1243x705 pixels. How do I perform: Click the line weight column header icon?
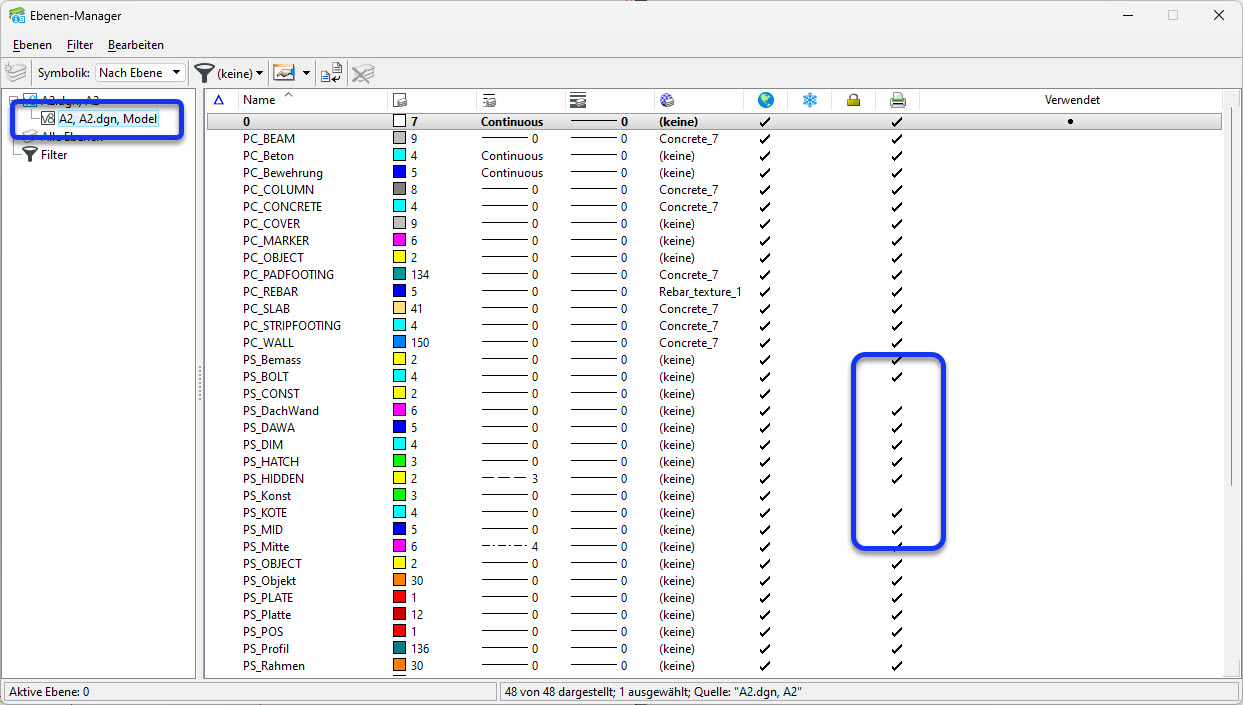(x=577, y=100)
